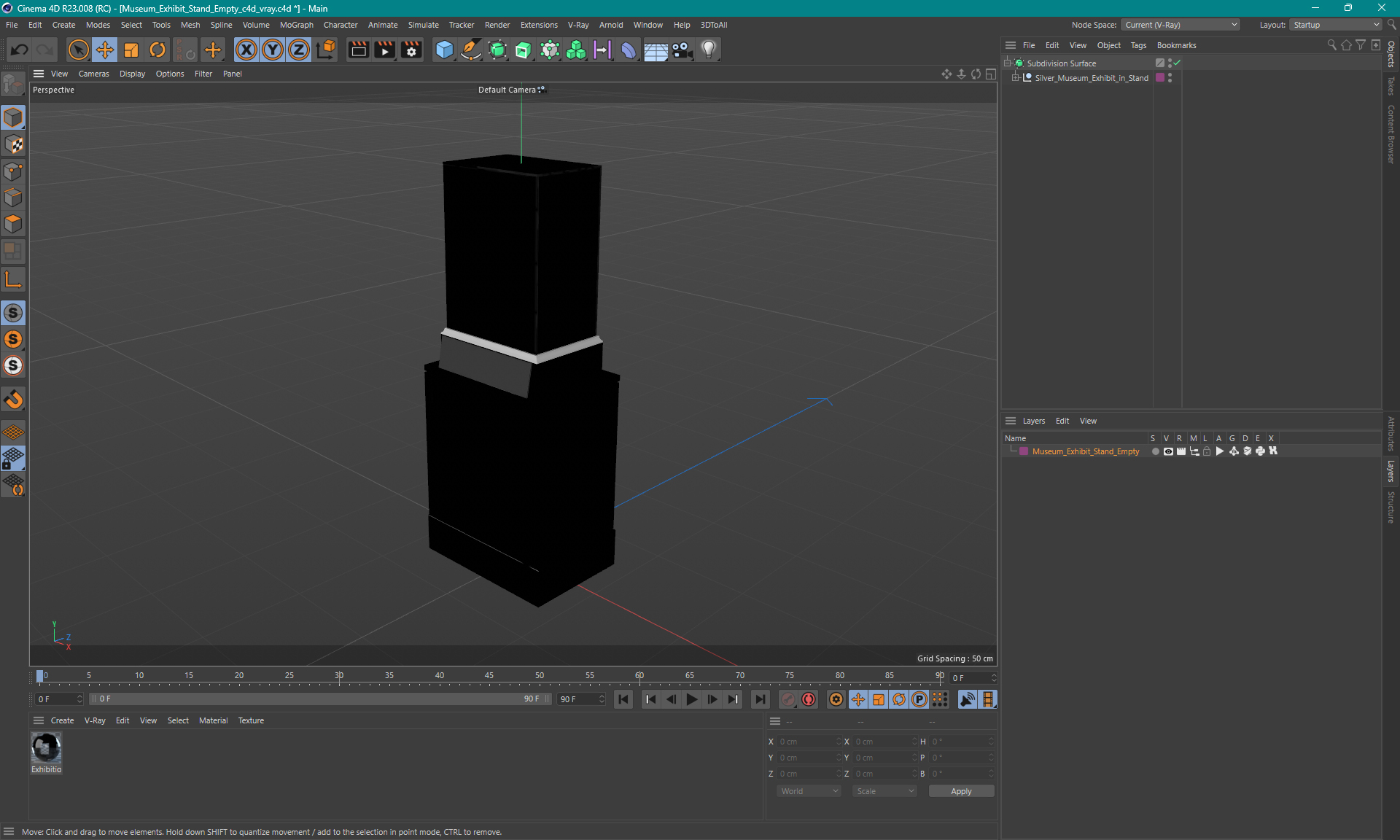The image size is (1400, 840).
Task: Open the Spline pen tool
Action: pos(471,50)
